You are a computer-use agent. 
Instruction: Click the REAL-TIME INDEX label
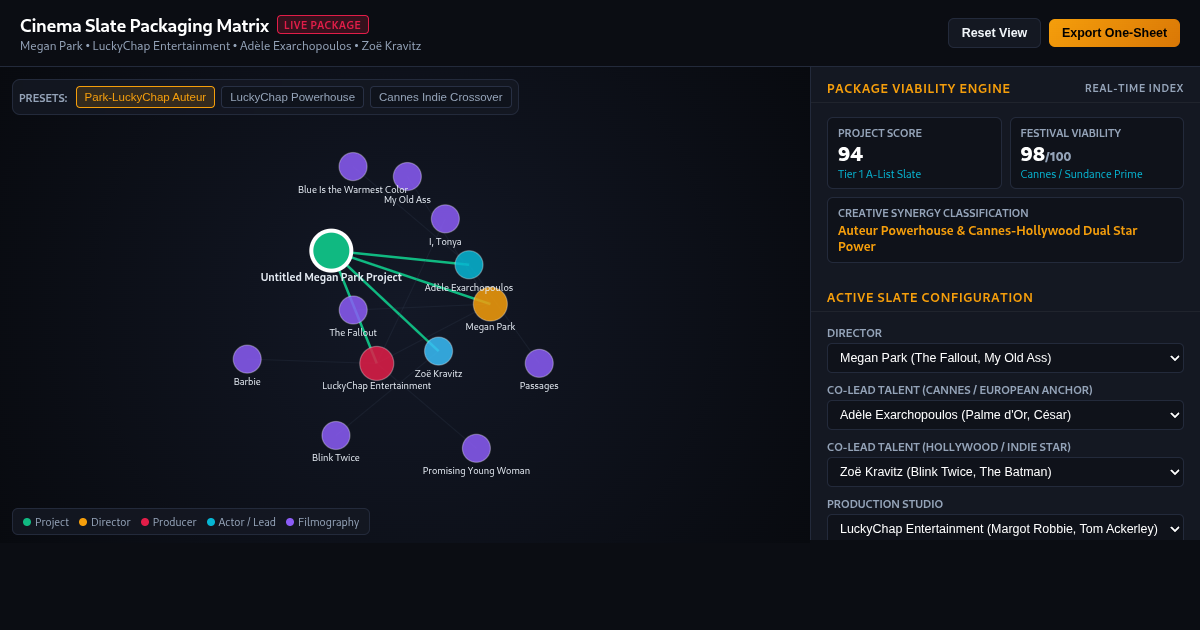(x=1134, y=88)
